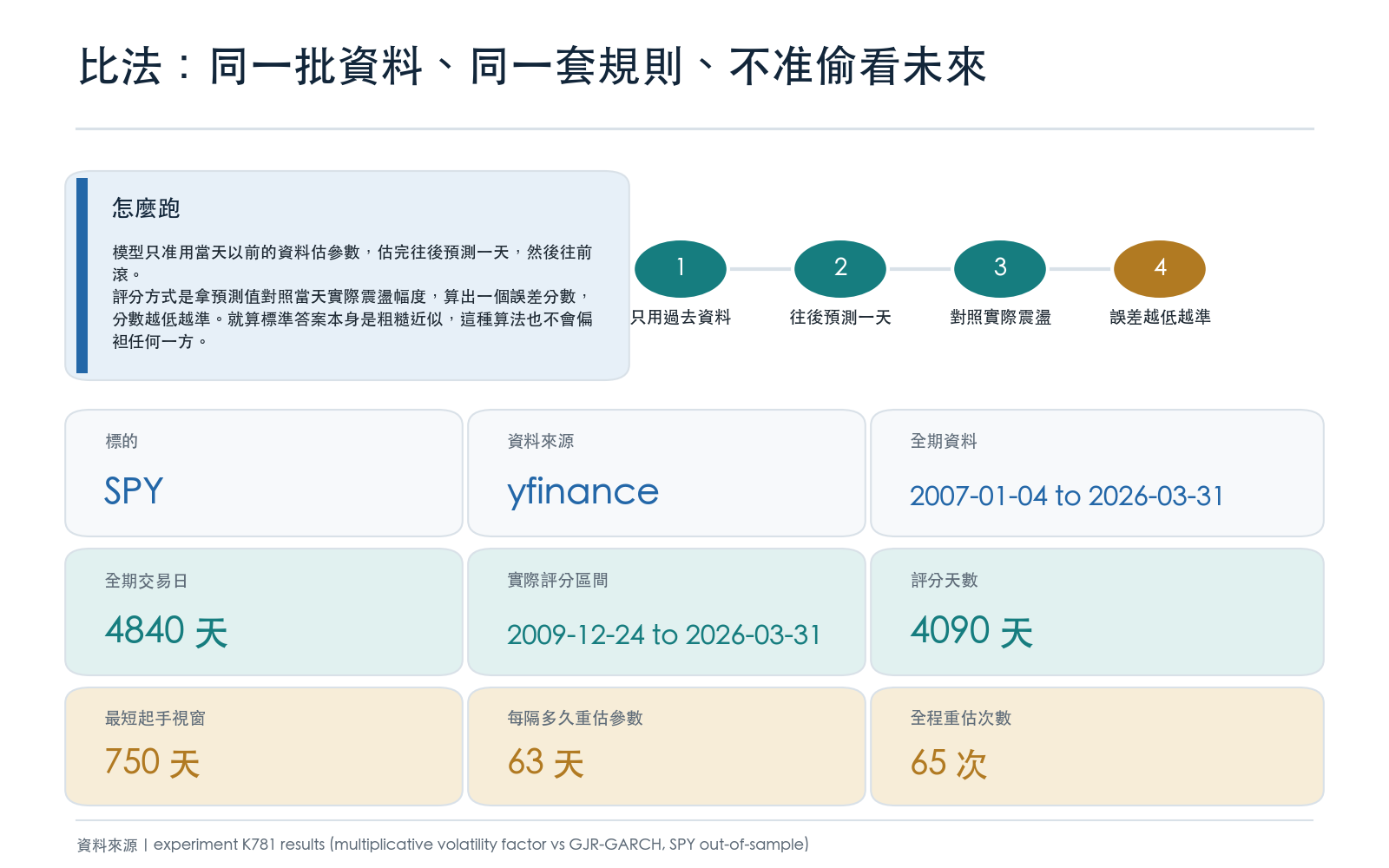Click the orange step circle 4

point(1160,268)
